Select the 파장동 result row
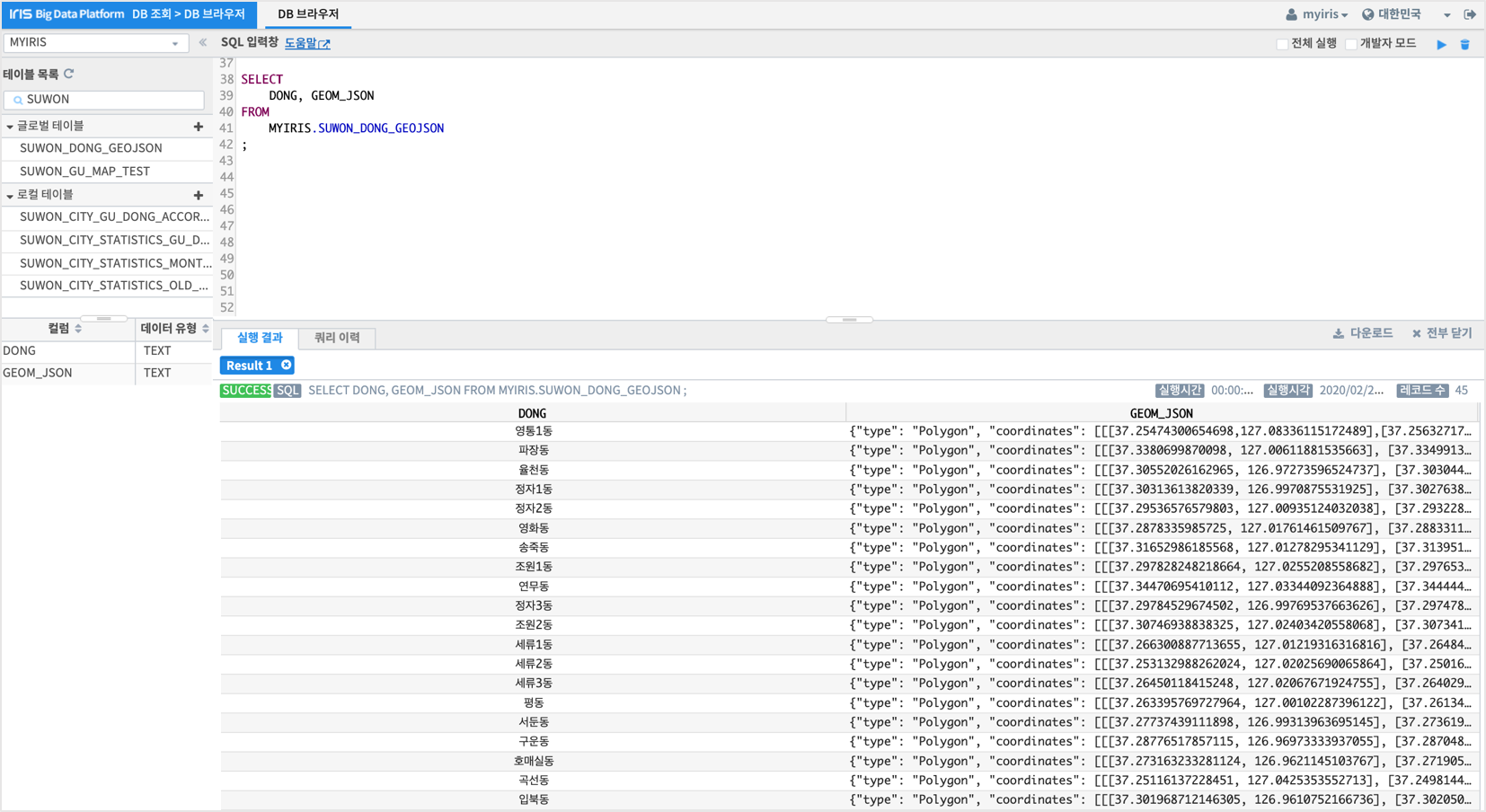The height and width of the screenshot is (812, 1486). click(x=849, y=451)
